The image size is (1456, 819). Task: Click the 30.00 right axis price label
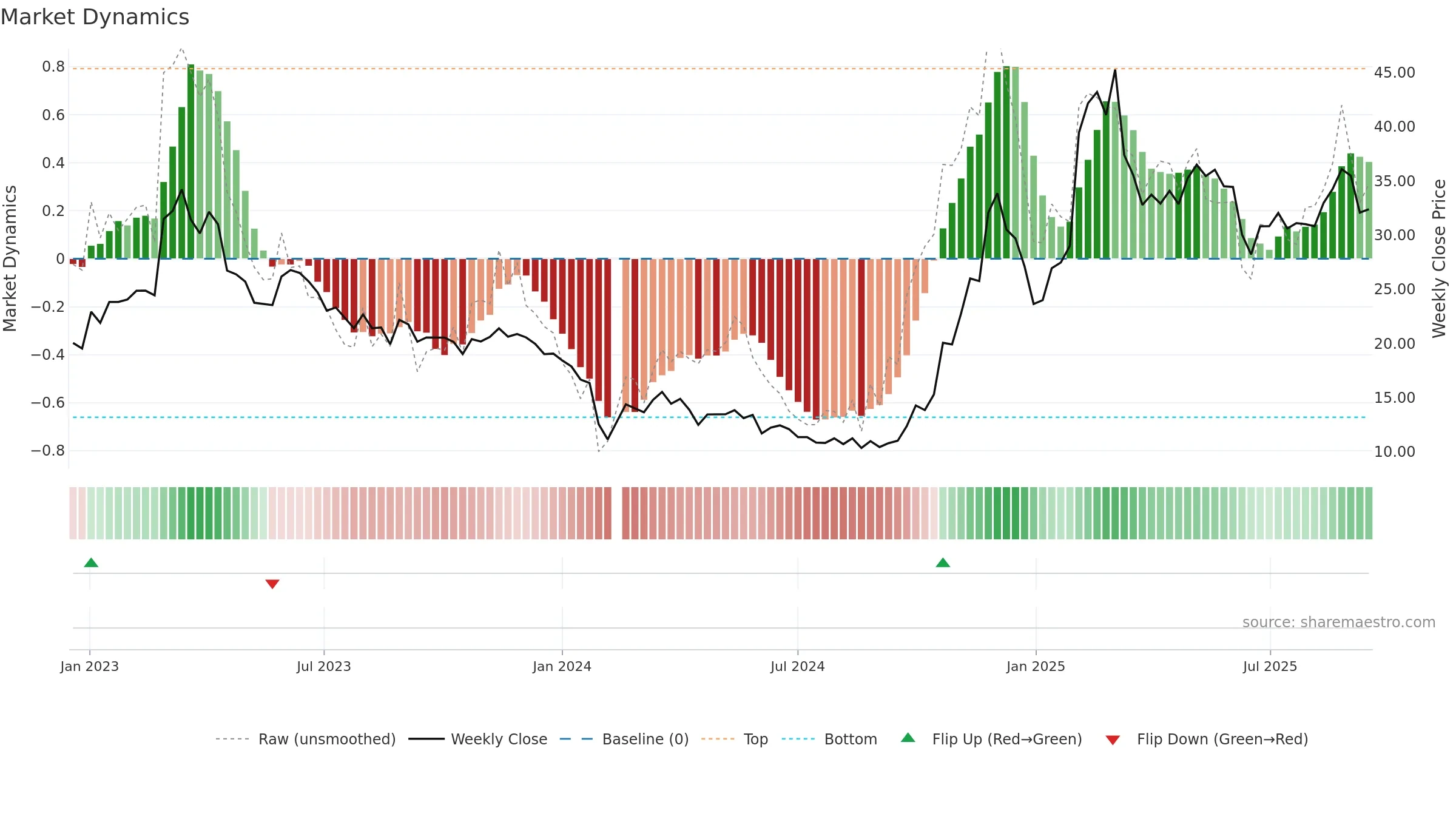coord(1395,235)
